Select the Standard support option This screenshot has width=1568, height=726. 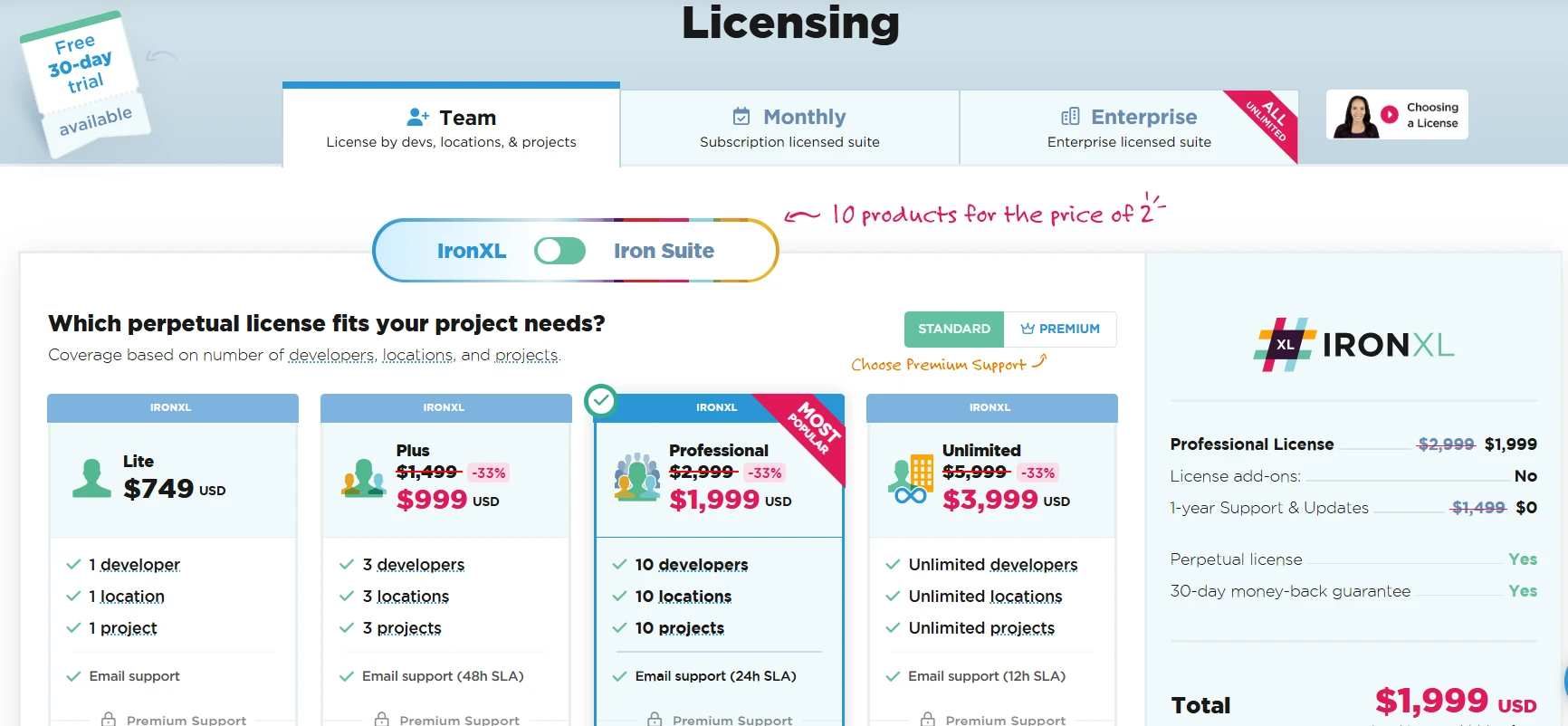953,329
